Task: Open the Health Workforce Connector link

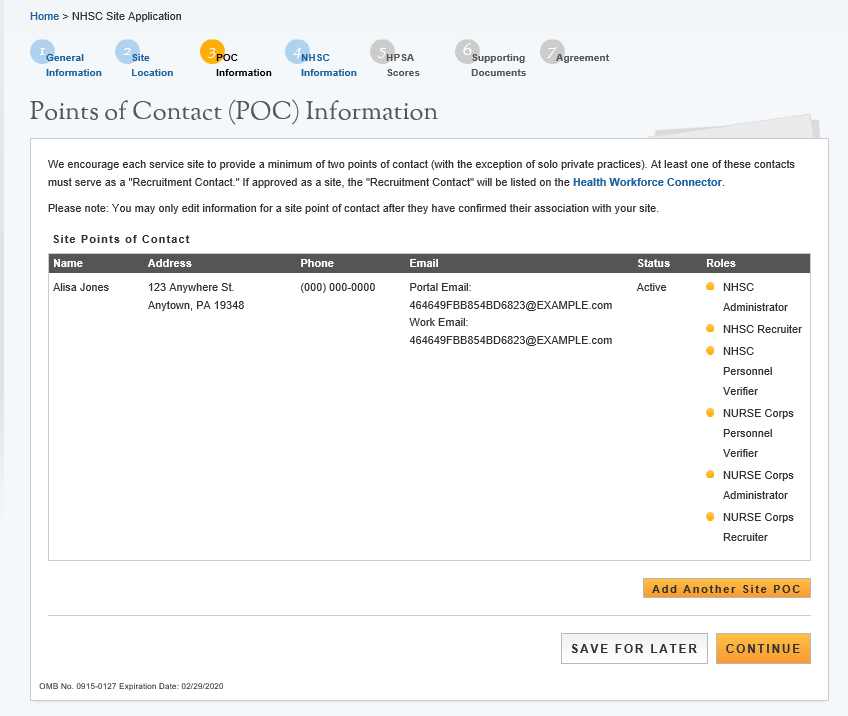Action: click(x=647, y=182)
